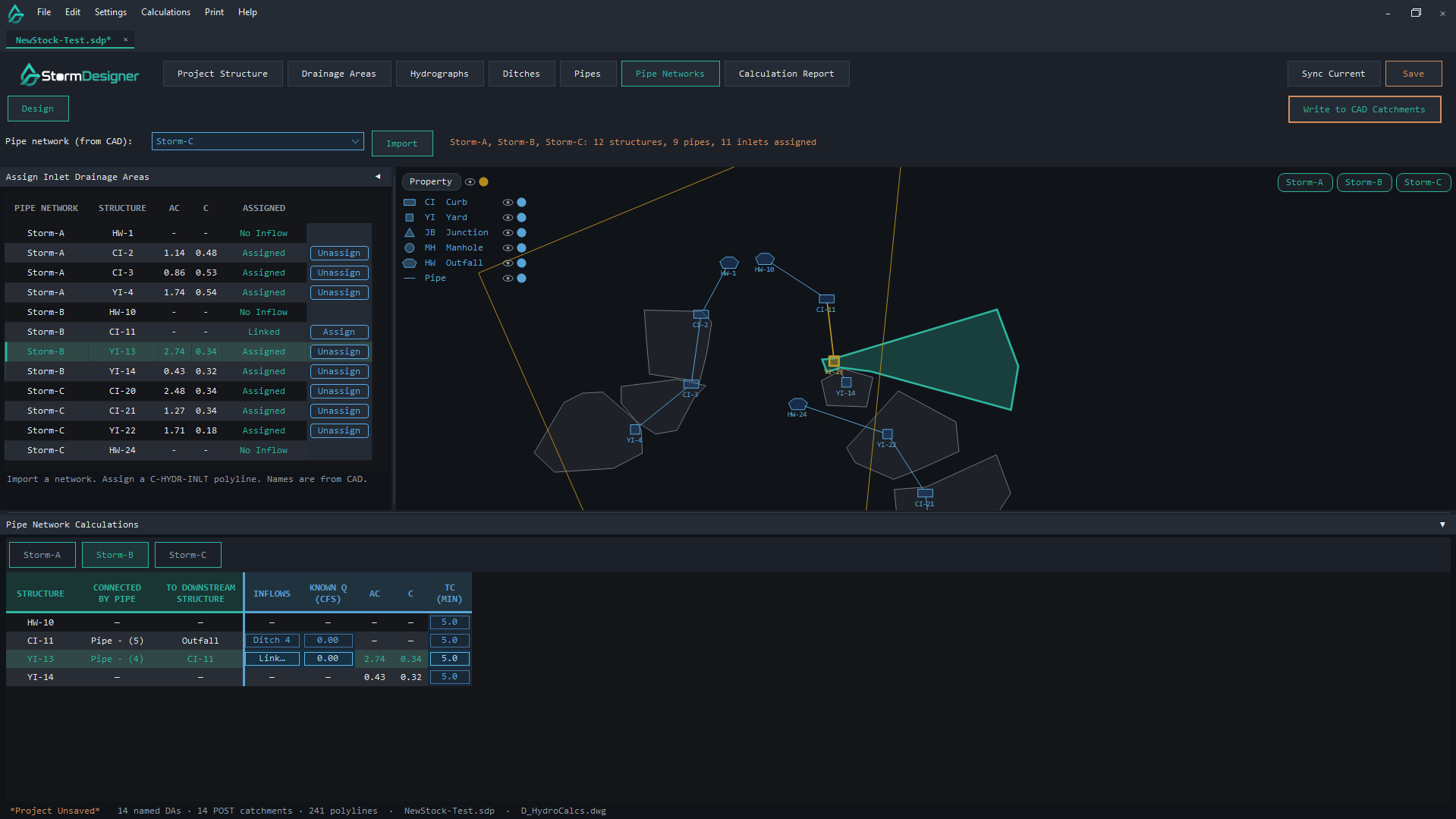Open the Edit menu

coord(73,12)
